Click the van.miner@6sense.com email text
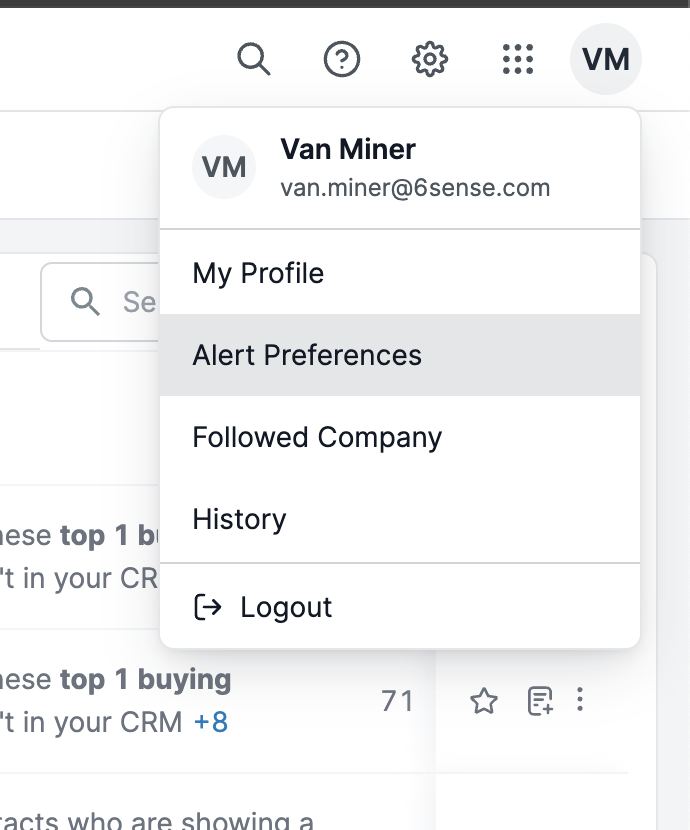 [x=415, y=188]
